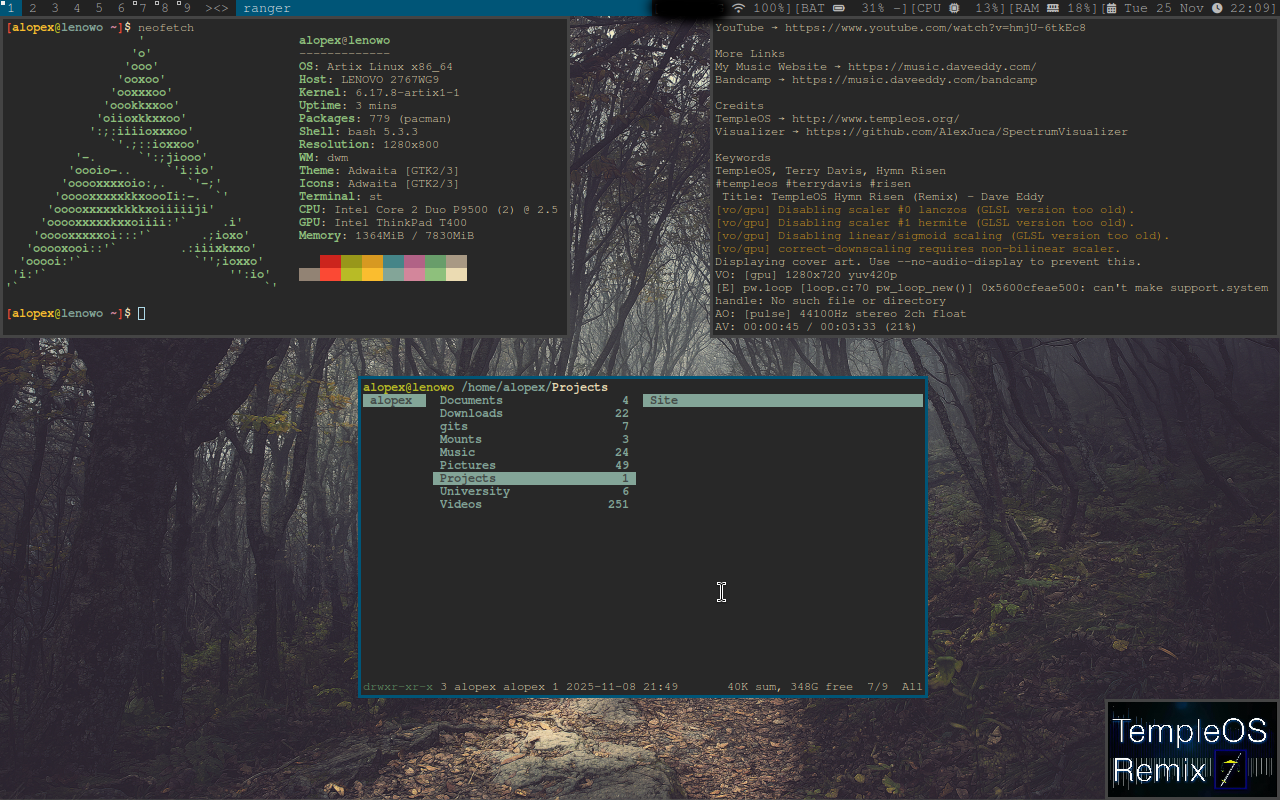This screenshot has height=800, width=1280.
Task: Open the music.daveeddy.com website link
Action: pyautogui.click(x=942, y=67)
